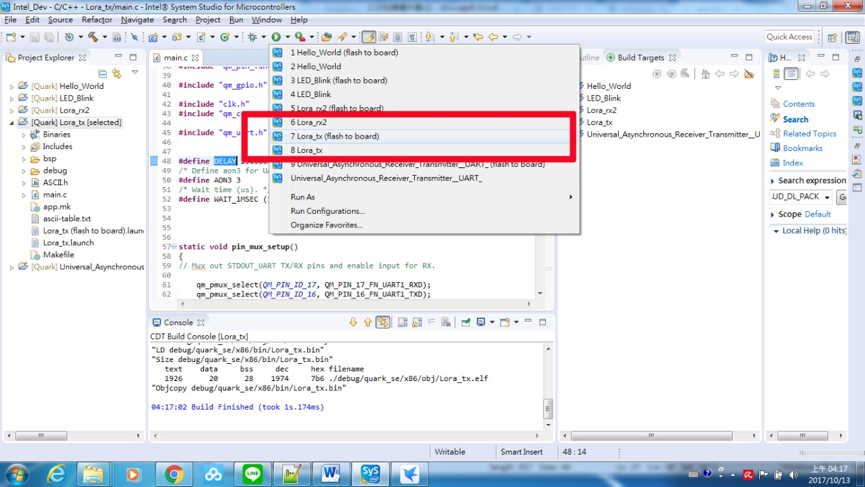Click the Related Topics link
Screen dimensions: 865x487
pos(809,133)
